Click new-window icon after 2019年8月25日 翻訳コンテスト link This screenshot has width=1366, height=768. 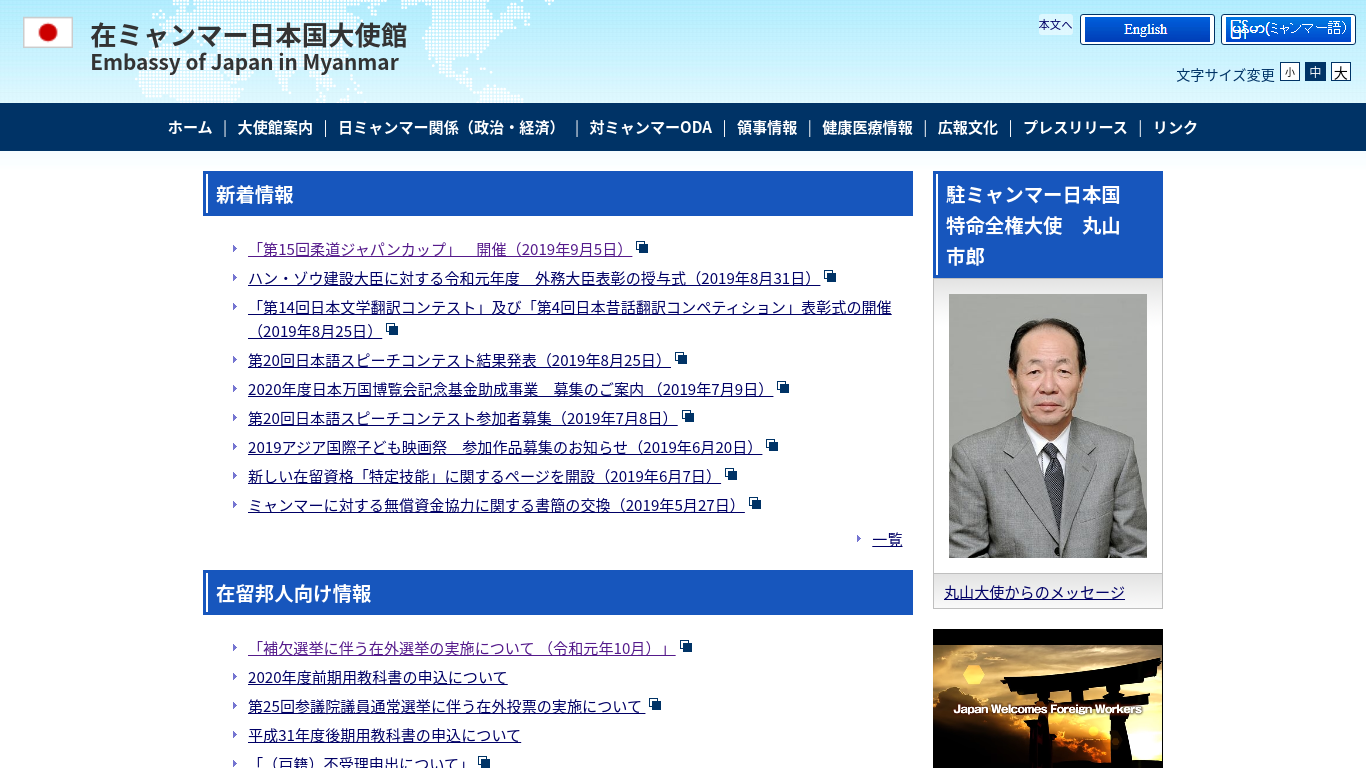pos(392,329)
